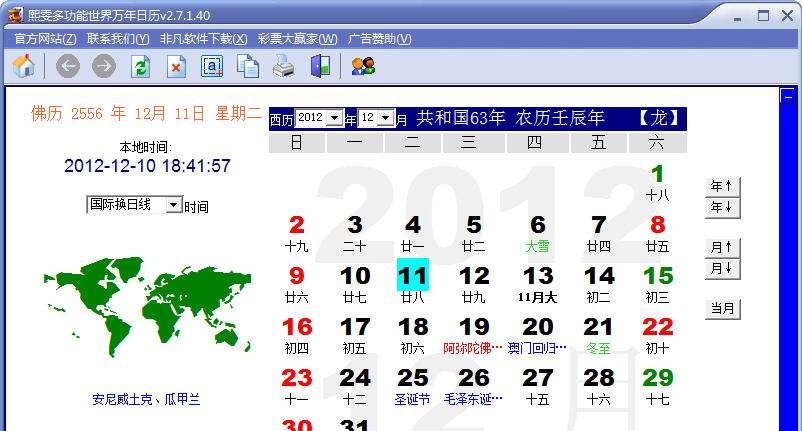Click the 佛历 2556 年 date header
This screenshot has height=431, width=802.
coord(146,113)
